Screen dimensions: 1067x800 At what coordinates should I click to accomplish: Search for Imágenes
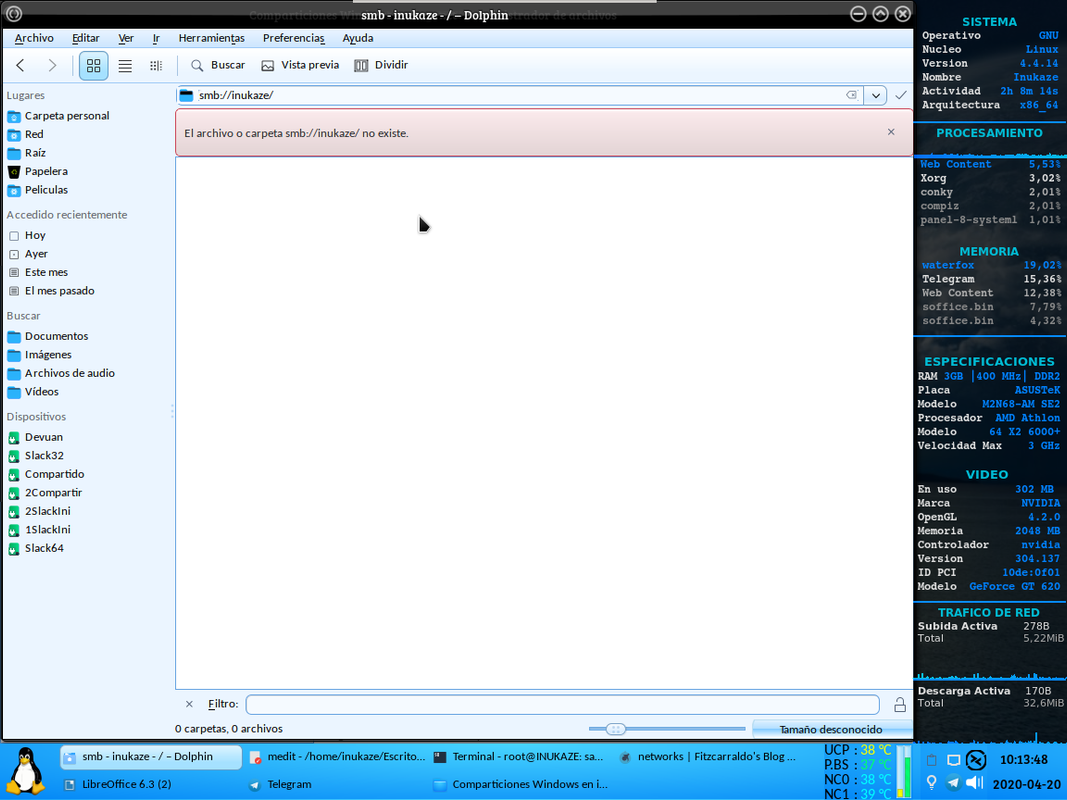coord(39,354)
